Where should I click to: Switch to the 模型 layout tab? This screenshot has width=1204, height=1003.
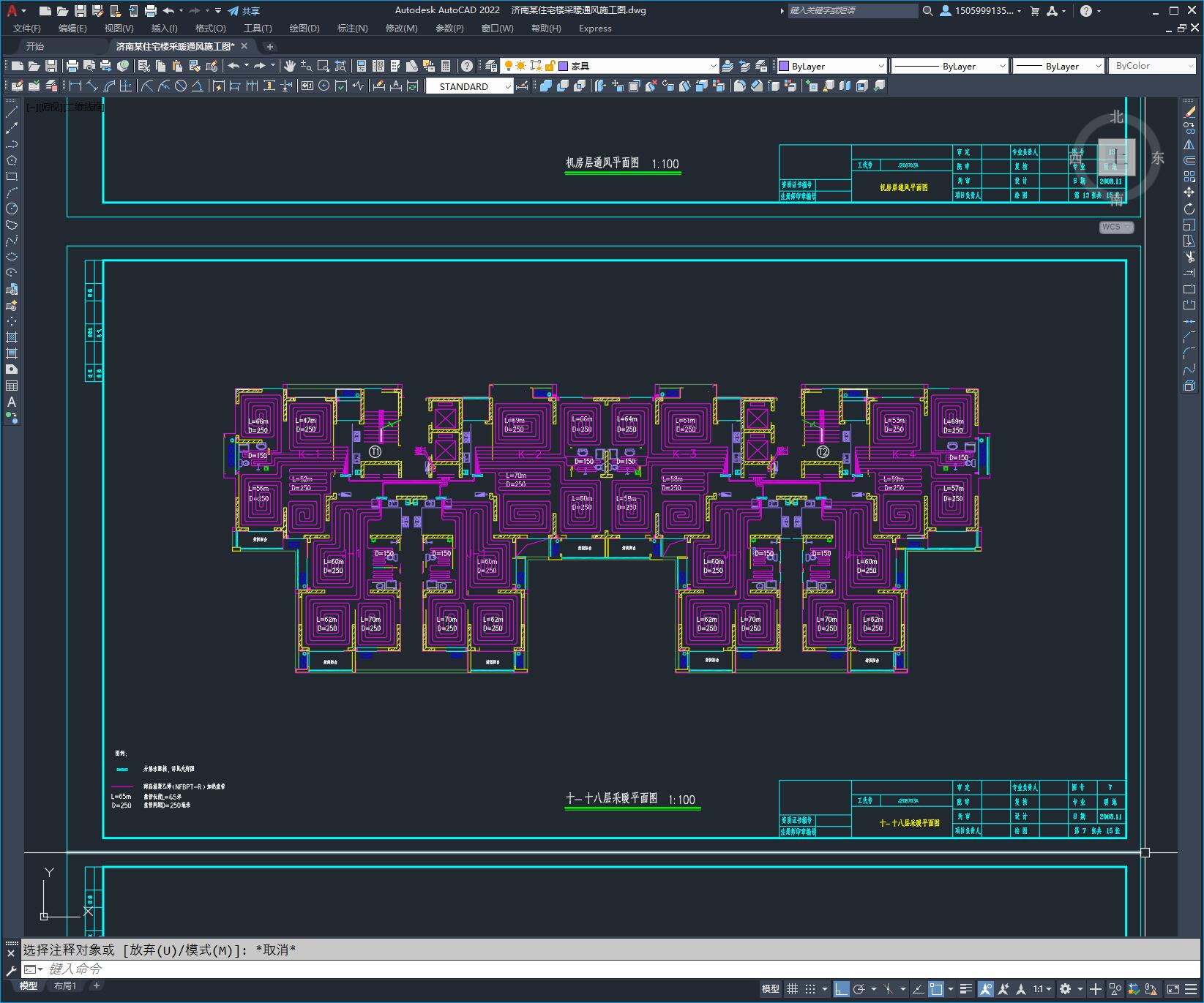coord(29,986)
